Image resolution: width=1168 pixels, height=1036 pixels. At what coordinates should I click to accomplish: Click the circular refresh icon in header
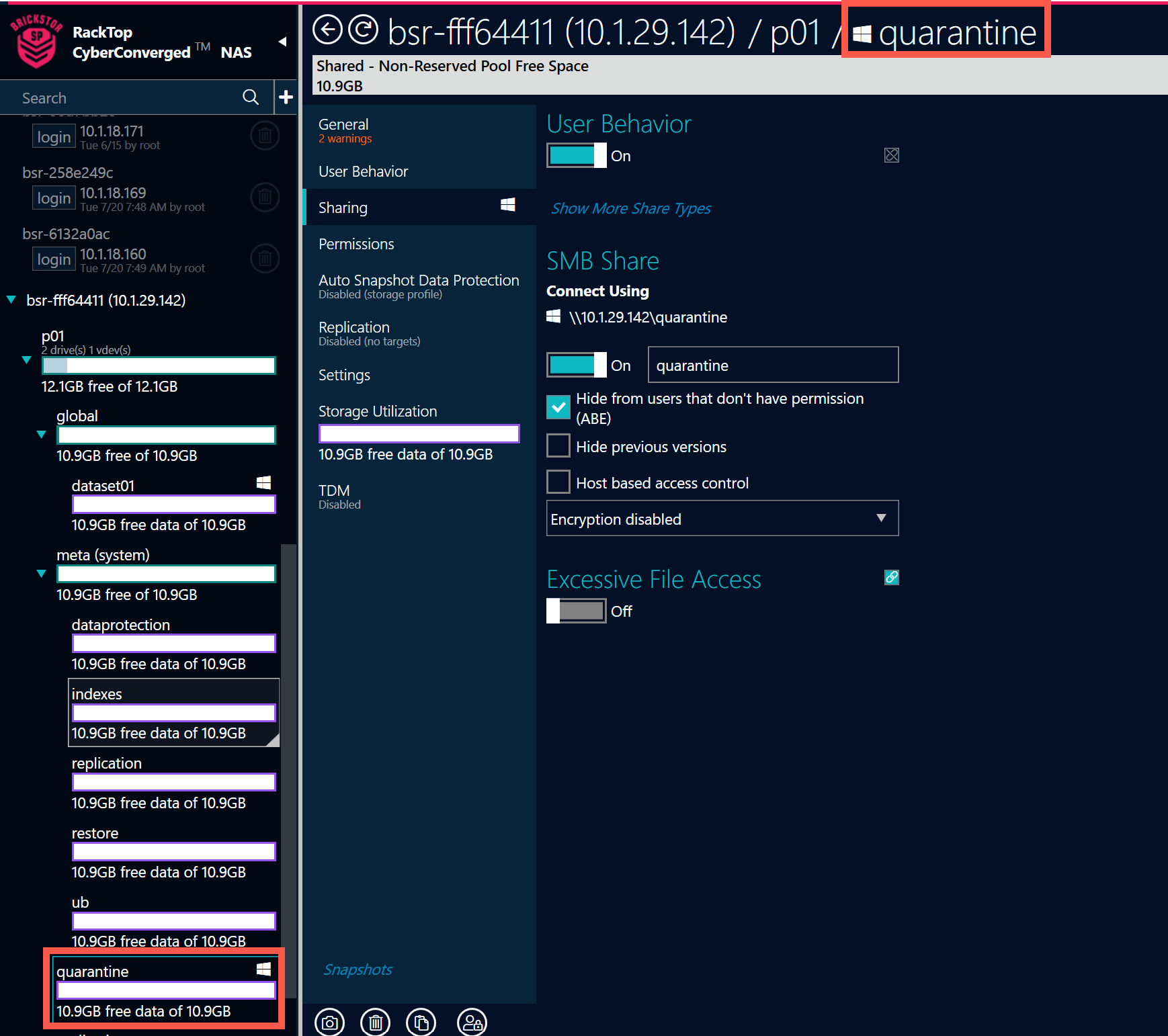[364, 30]
